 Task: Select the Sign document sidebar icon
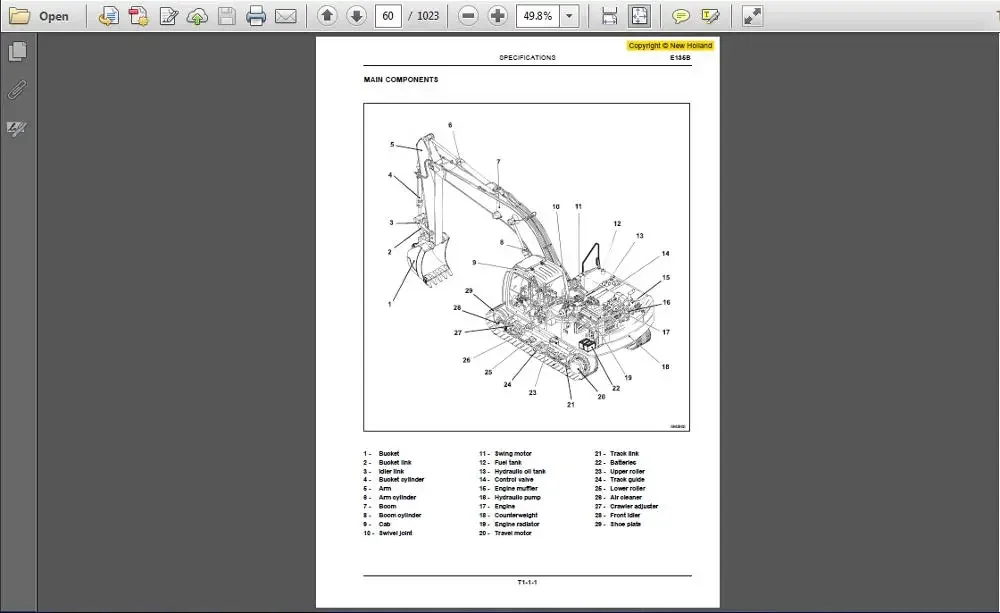click(15, 128)
